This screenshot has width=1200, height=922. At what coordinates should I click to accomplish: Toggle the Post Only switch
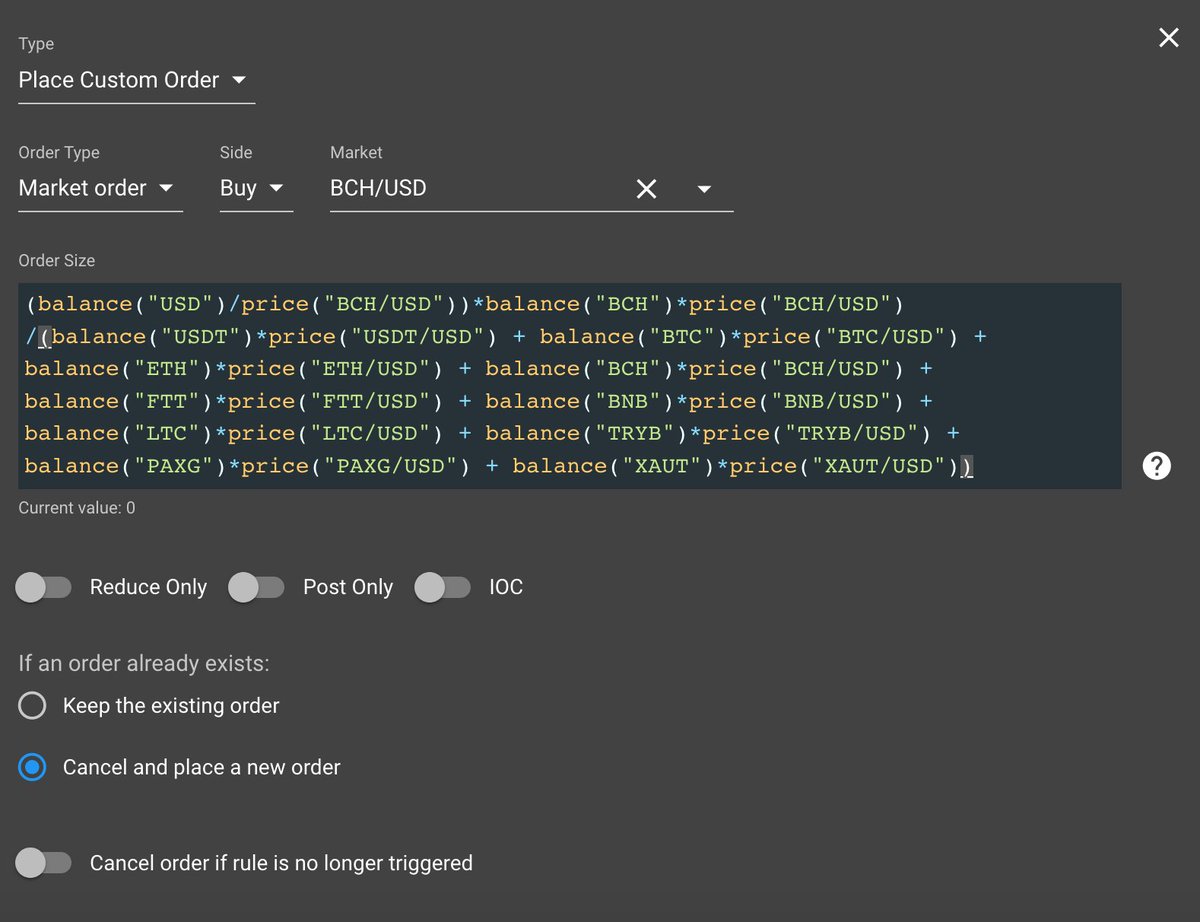pyautogui.click(x=256, y=587)
